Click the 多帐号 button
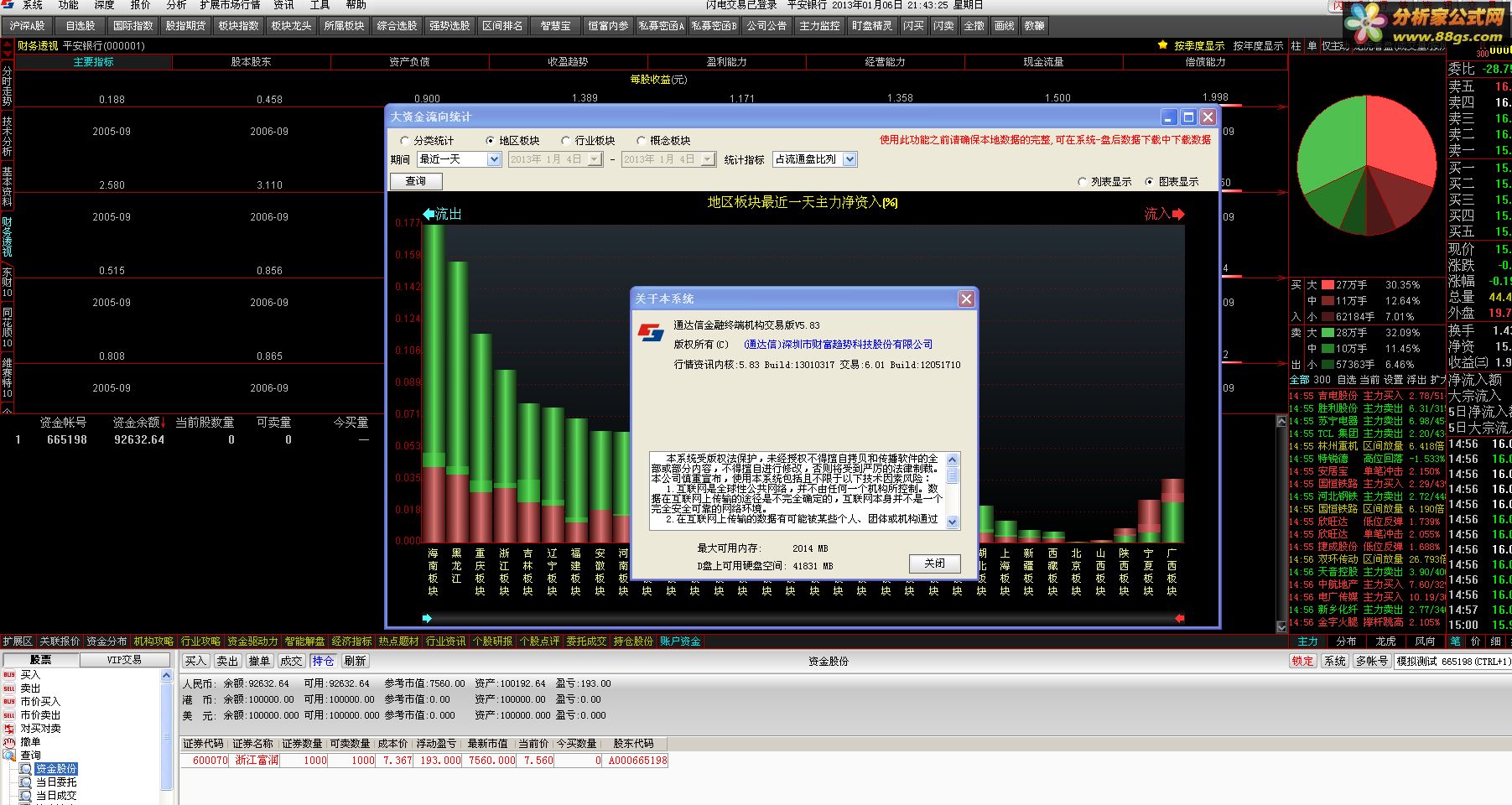1512x805 pixels. pos(1372,661)
